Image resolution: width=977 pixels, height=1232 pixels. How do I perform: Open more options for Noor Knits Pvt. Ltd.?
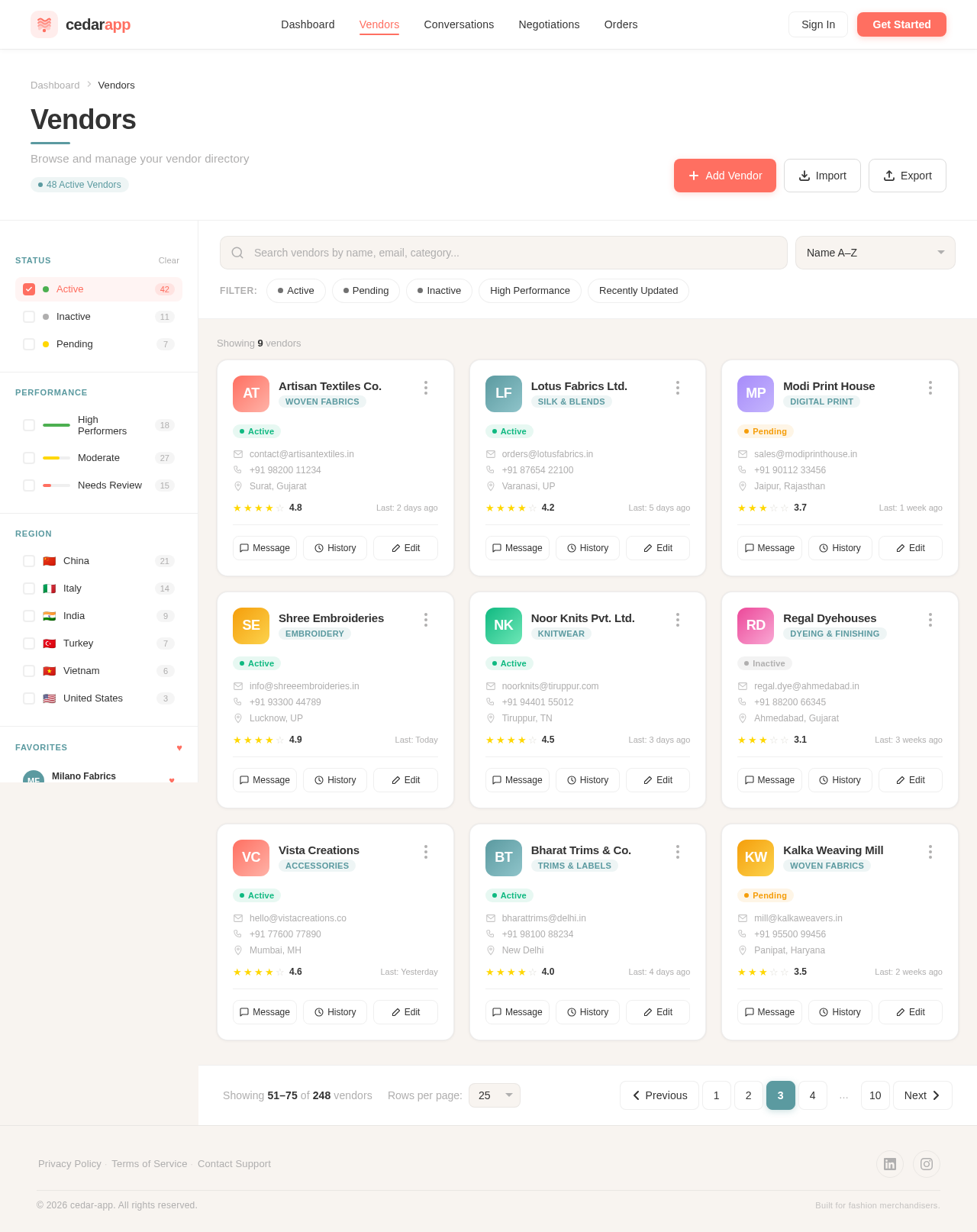point(678,620)
